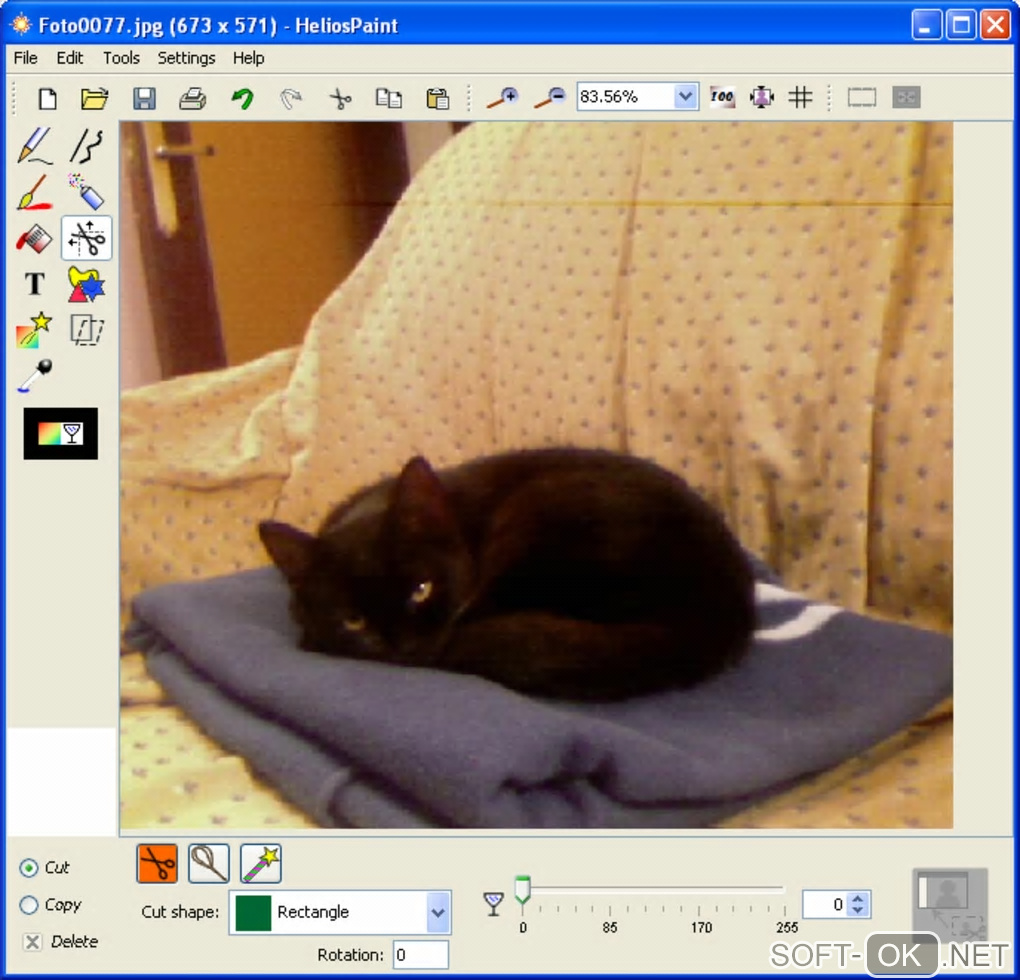Choose the lasso cut mode button

pyautogui.click(x=209, y=864)
